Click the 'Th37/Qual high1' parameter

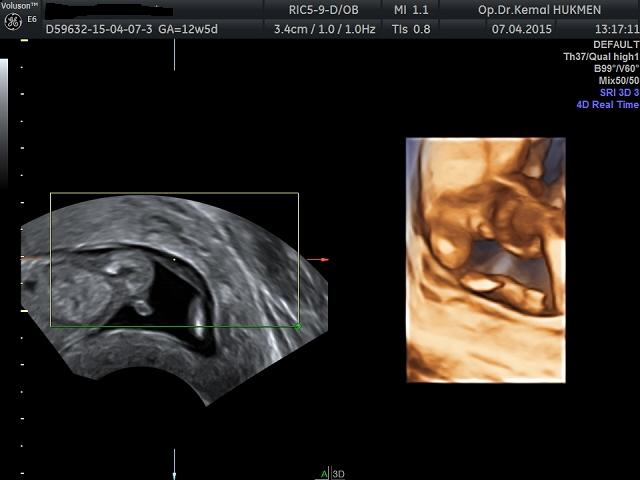pyautogui.click(x=600, y=57)
